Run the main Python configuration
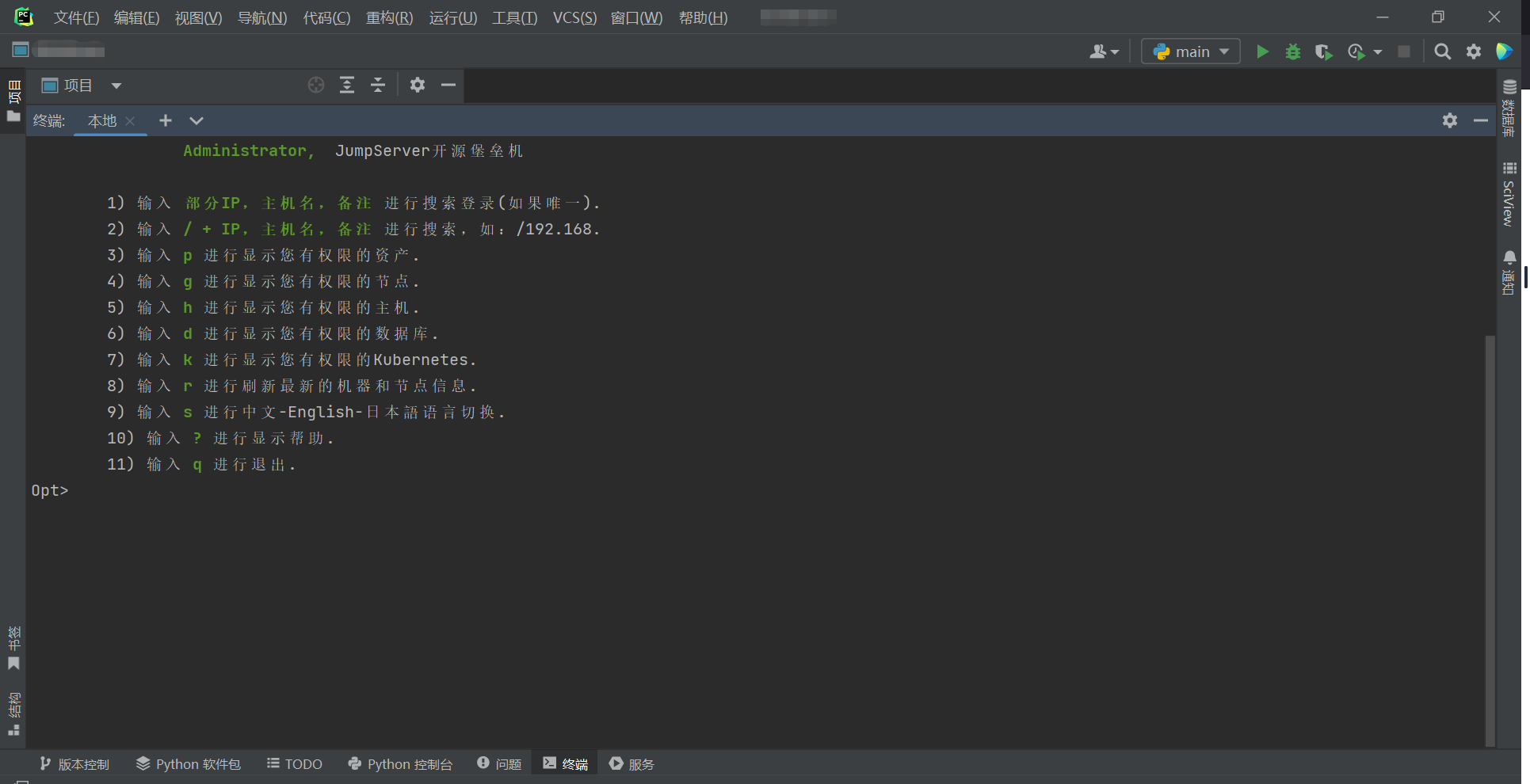1530x784 pixels. (x=1261, y=51)
